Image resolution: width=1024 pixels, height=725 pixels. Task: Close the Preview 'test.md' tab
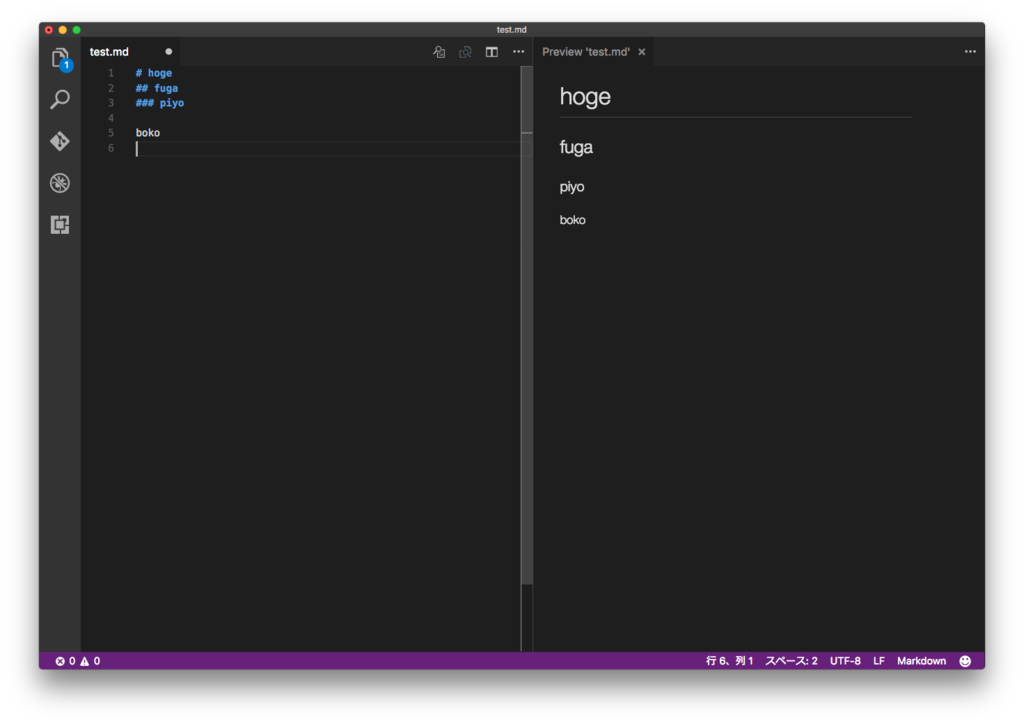642,52
